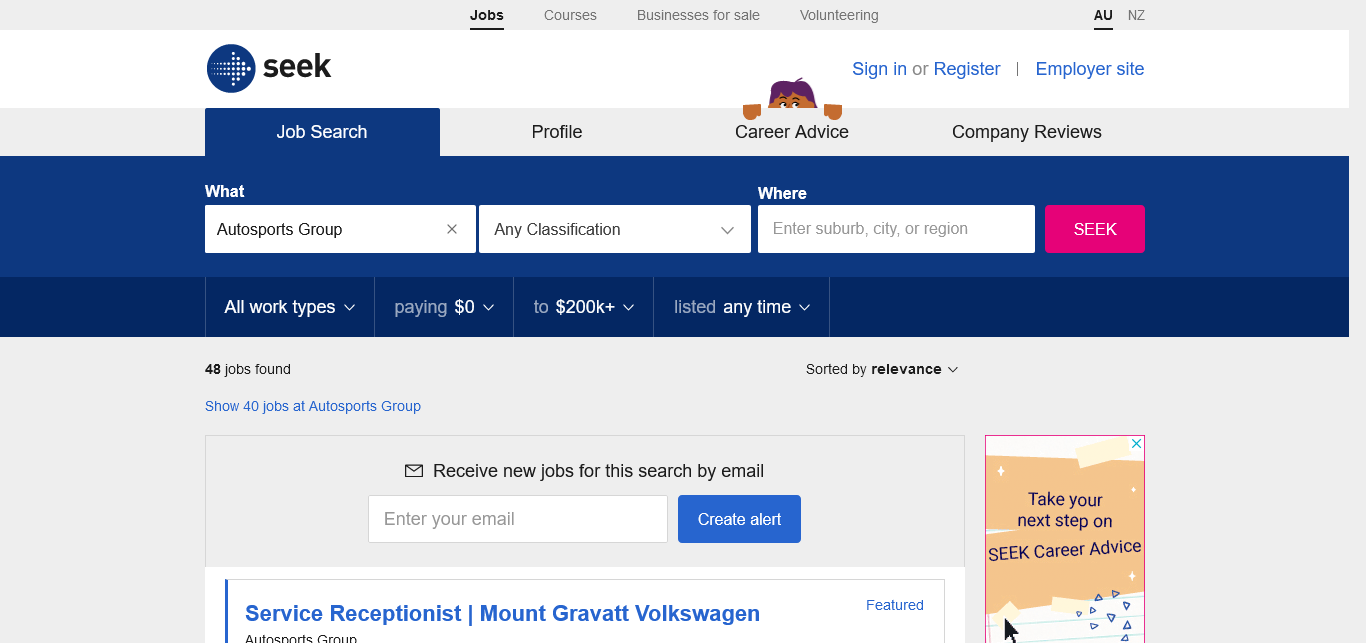Close the Career Advice advertisement
Screen dimensions: 1366x643
pos(1136,443)
